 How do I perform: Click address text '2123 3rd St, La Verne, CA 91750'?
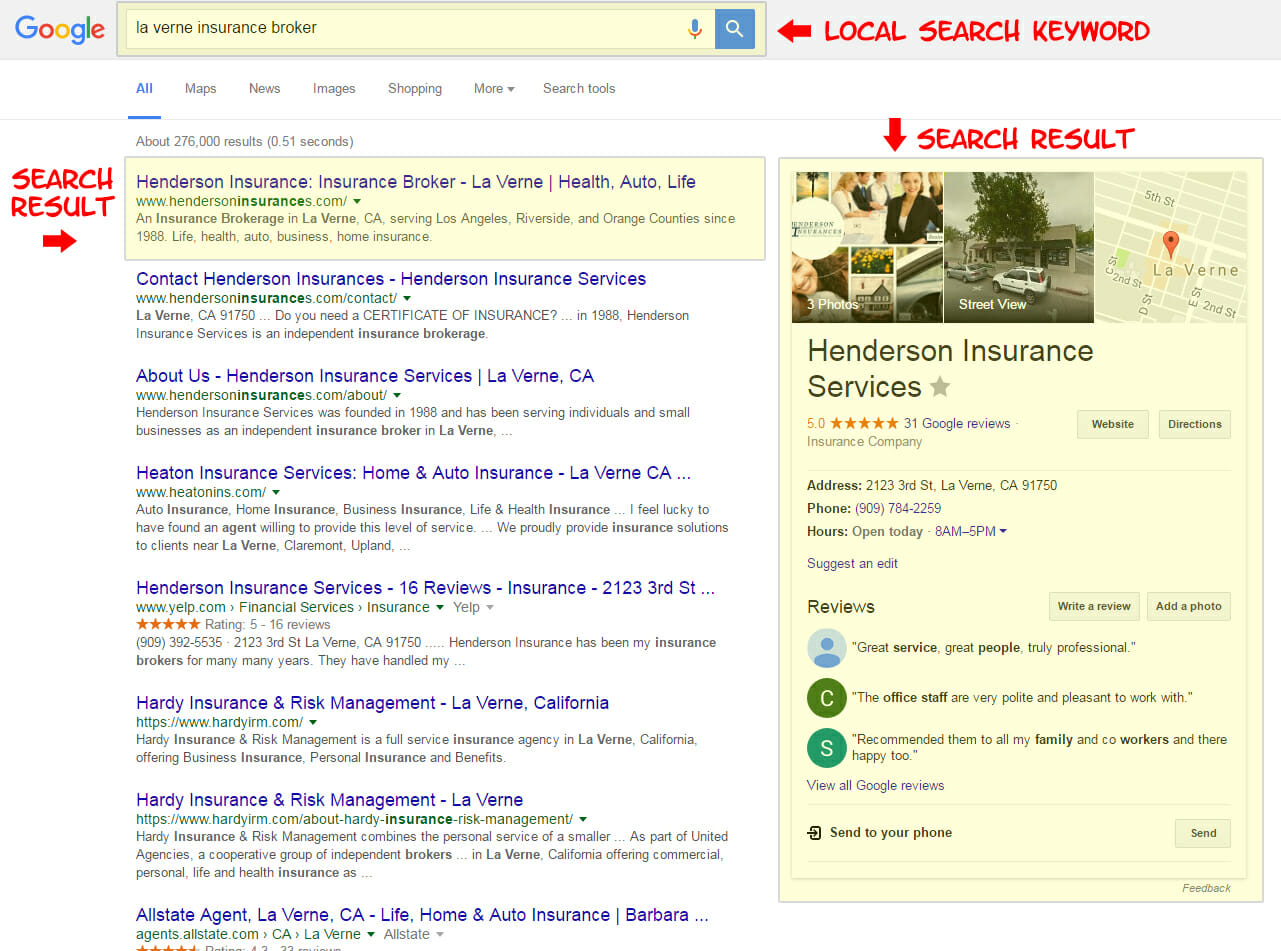pyautogui.click(x=961, y=485)
